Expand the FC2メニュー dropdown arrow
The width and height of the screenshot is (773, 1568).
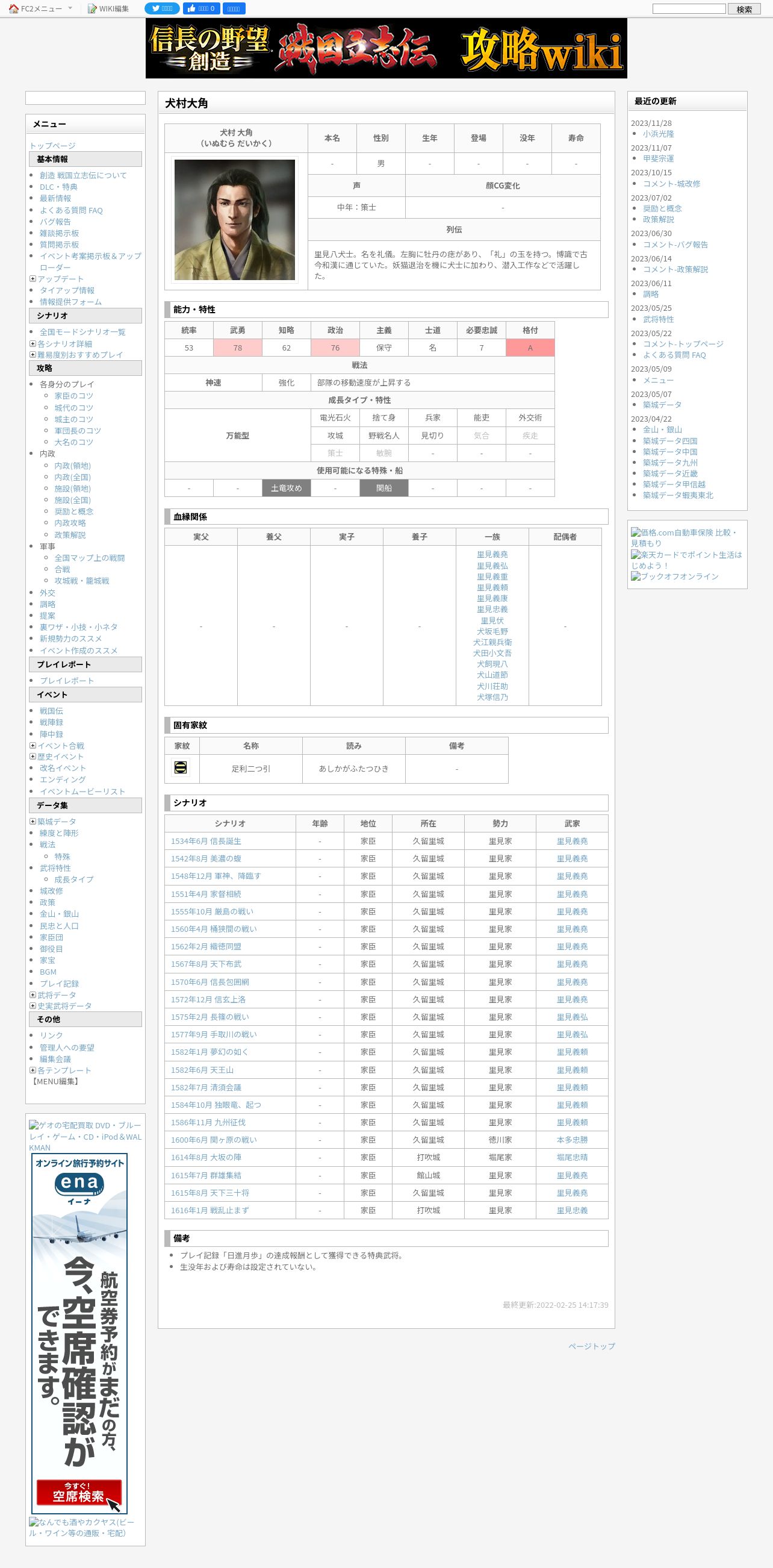(x=70, y=8)
